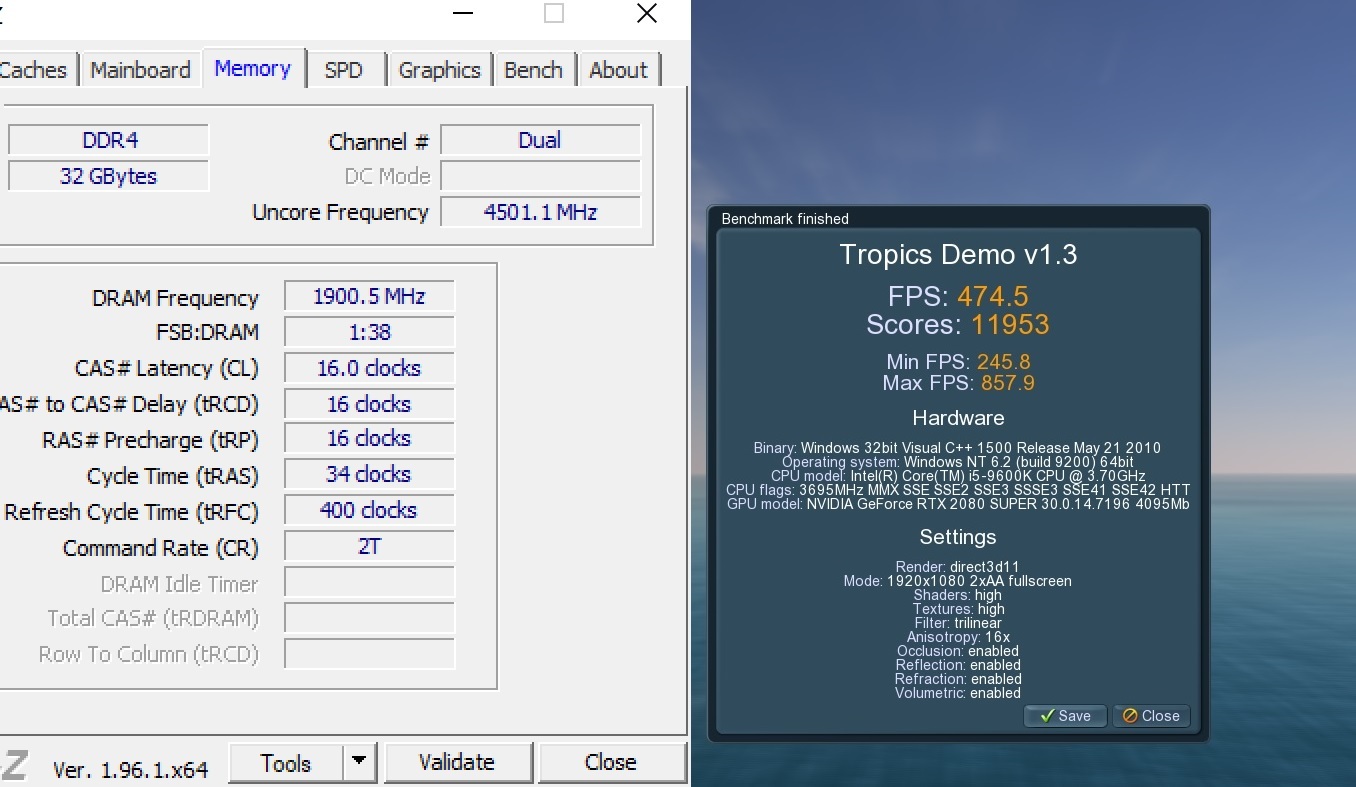Click the Uncore Frequency 4501.1 MHz value

click(540, 212)
